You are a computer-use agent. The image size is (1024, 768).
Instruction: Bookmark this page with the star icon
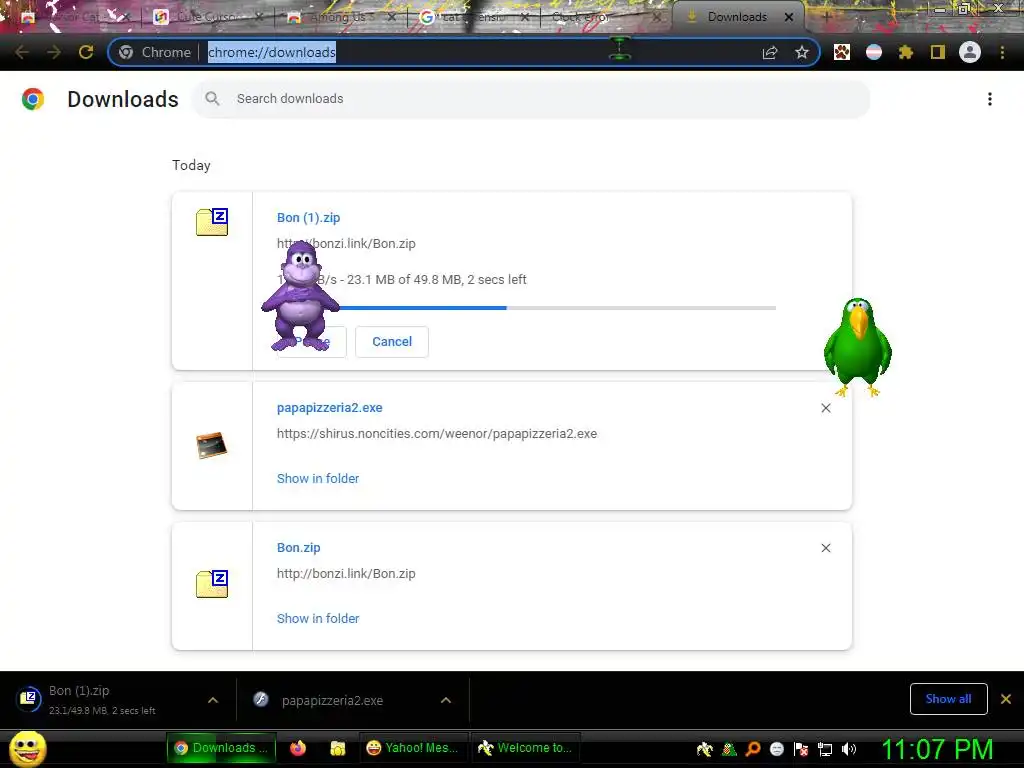[802, 52]
